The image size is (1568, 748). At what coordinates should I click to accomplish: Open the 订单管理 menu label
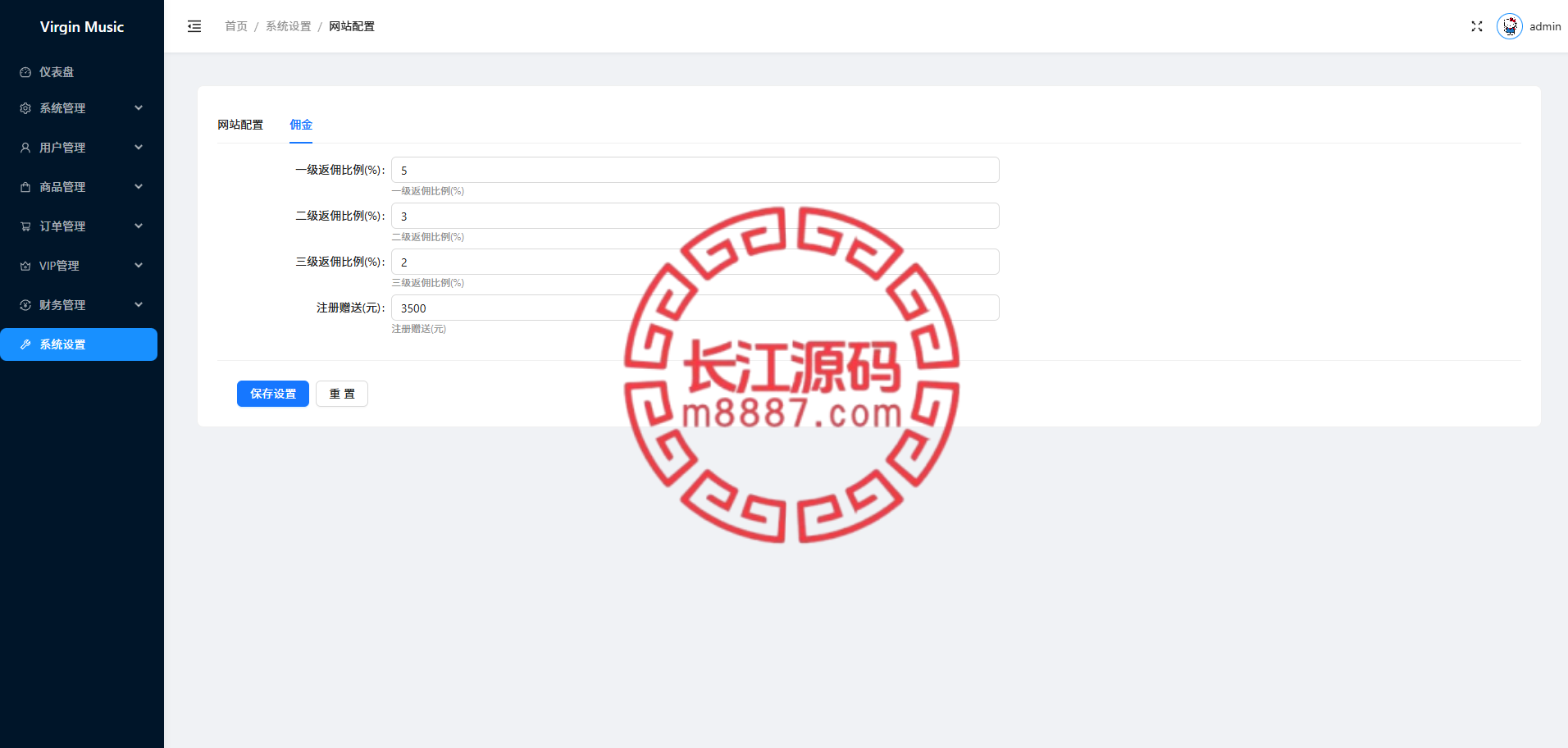pos(62,226)
